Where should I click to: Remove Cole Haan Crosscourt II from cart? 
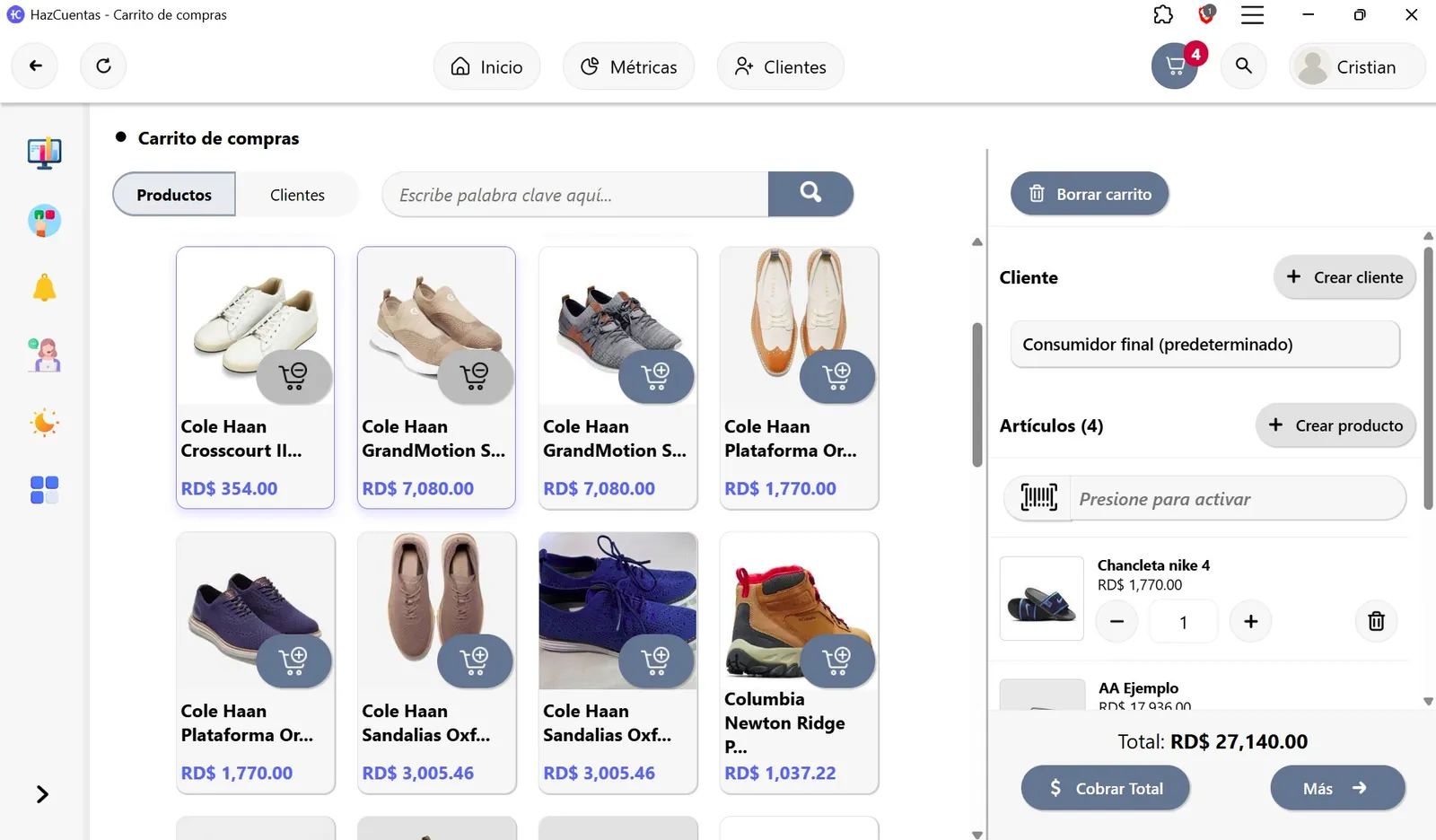tap(293, 376)
